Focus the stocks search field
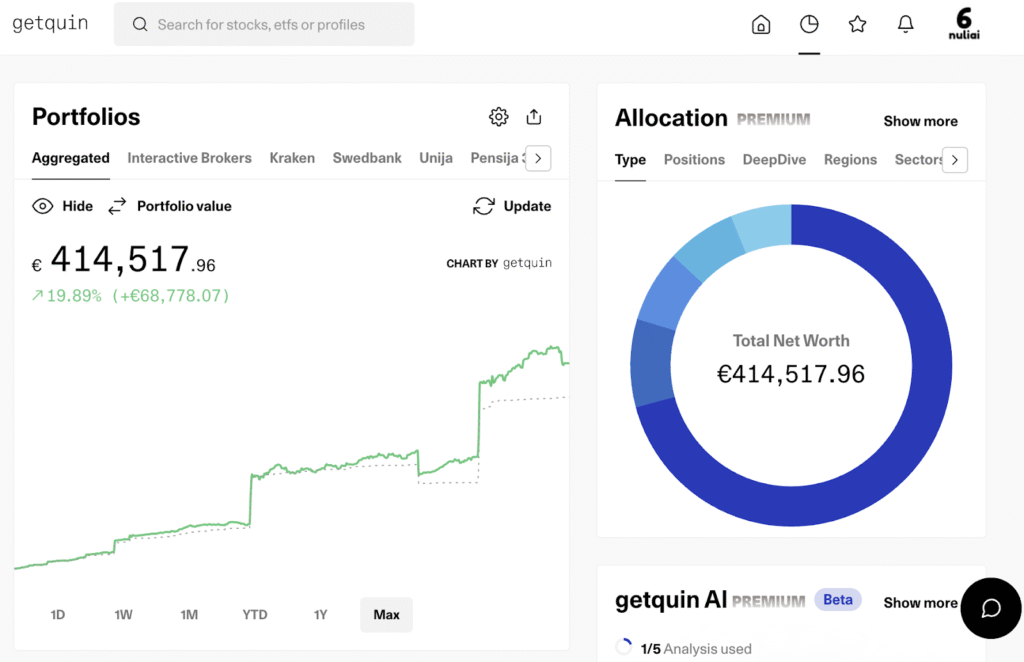Viewport: 1024px width, 662px height. [264, 24]
